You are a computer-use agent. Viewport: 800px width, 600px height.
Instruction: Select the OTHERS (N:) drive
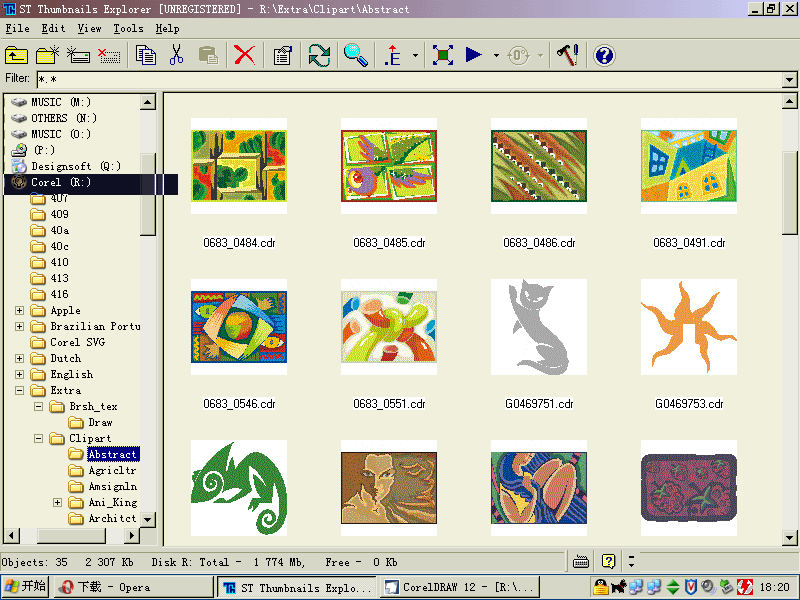(x=64, y=118)
